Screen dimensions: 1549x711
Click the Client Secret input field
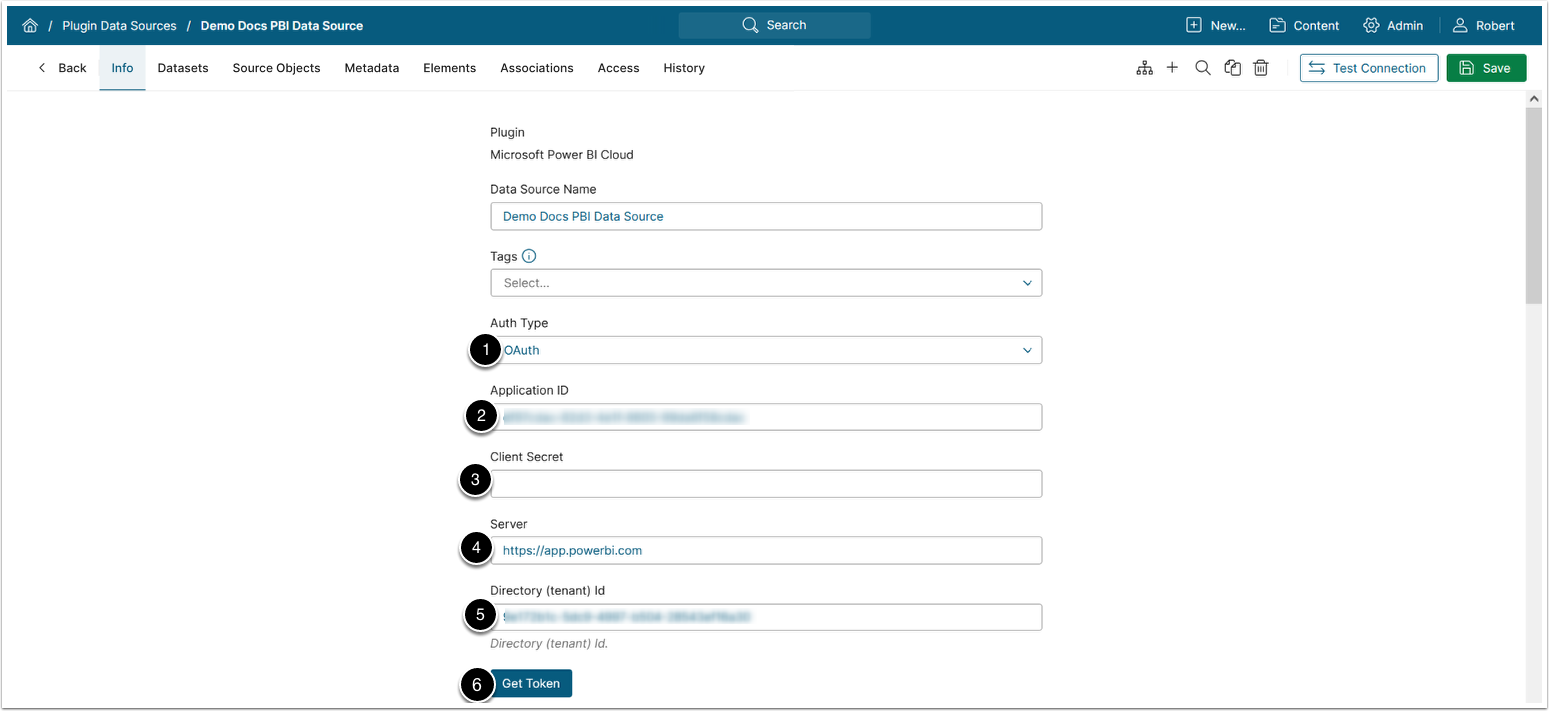tap(766, 484)
